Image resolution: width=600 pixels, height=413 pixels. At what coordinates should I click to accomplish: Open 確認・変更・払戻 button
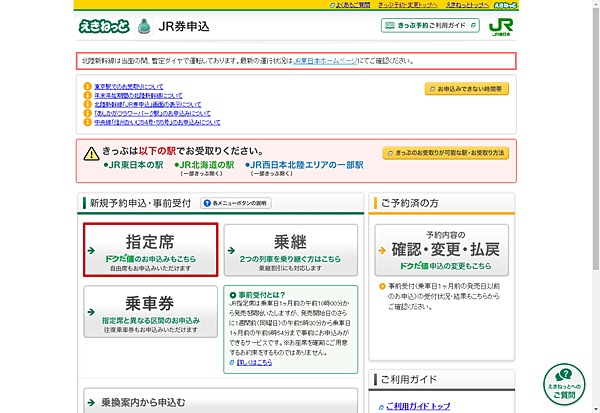point(442,250)
